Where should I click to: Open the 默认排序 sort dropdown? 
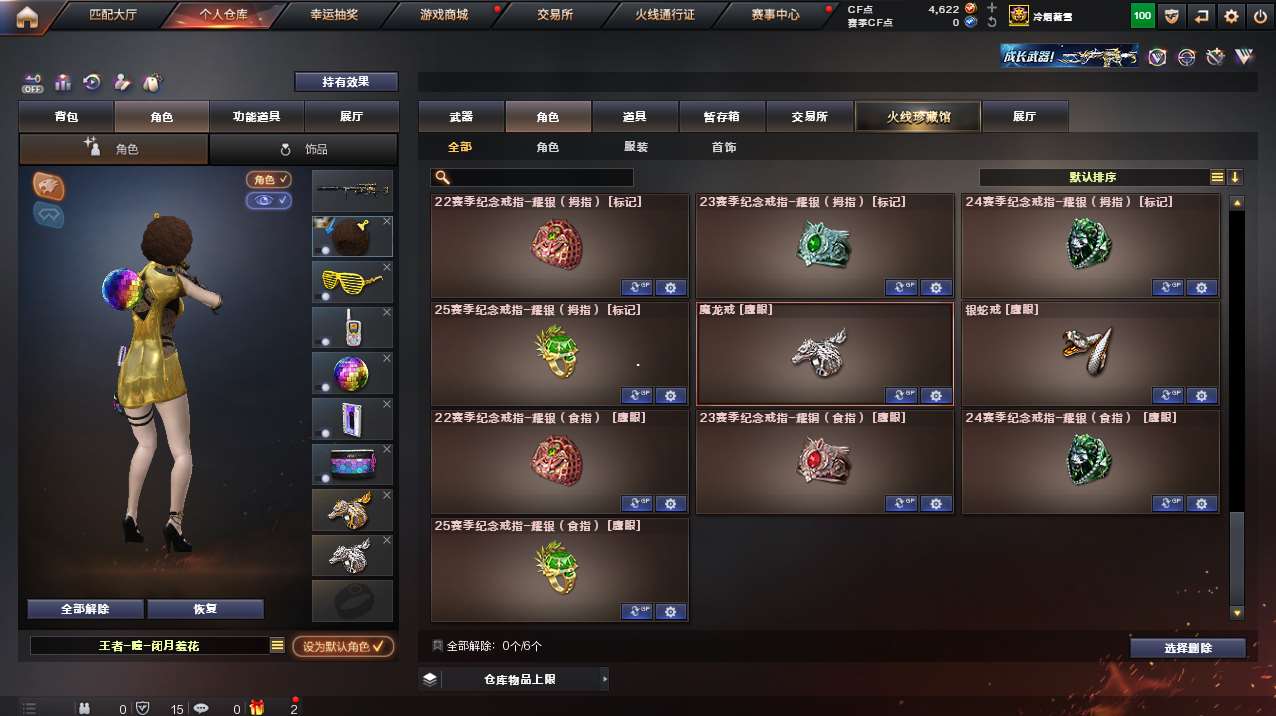[x=1094, y=177]
